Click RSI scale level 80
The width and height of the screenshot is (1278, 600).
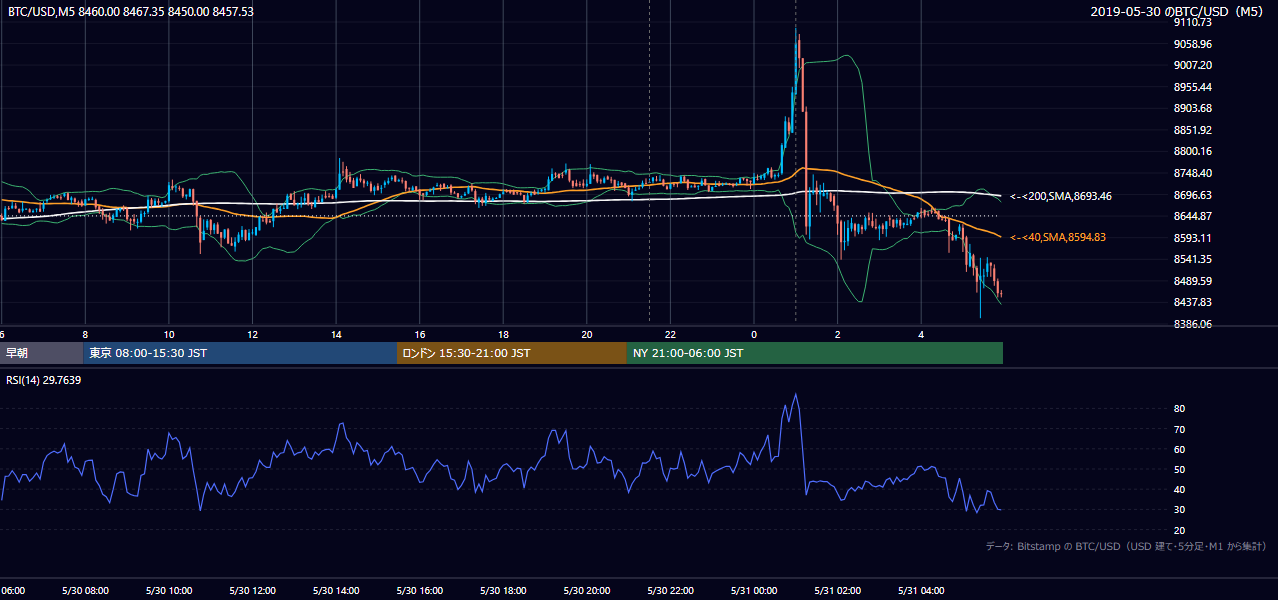point(1179,409)
